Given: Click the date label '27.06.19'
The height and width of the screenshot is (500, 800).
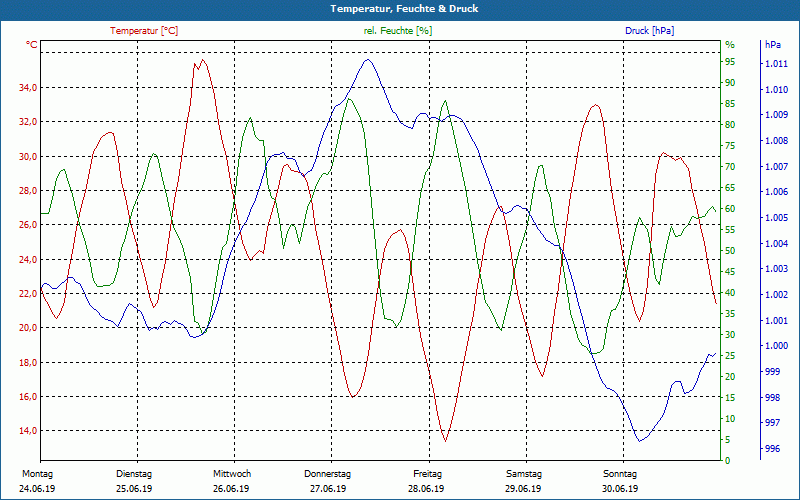Looking at the screenshot, I should click(328, 489).
